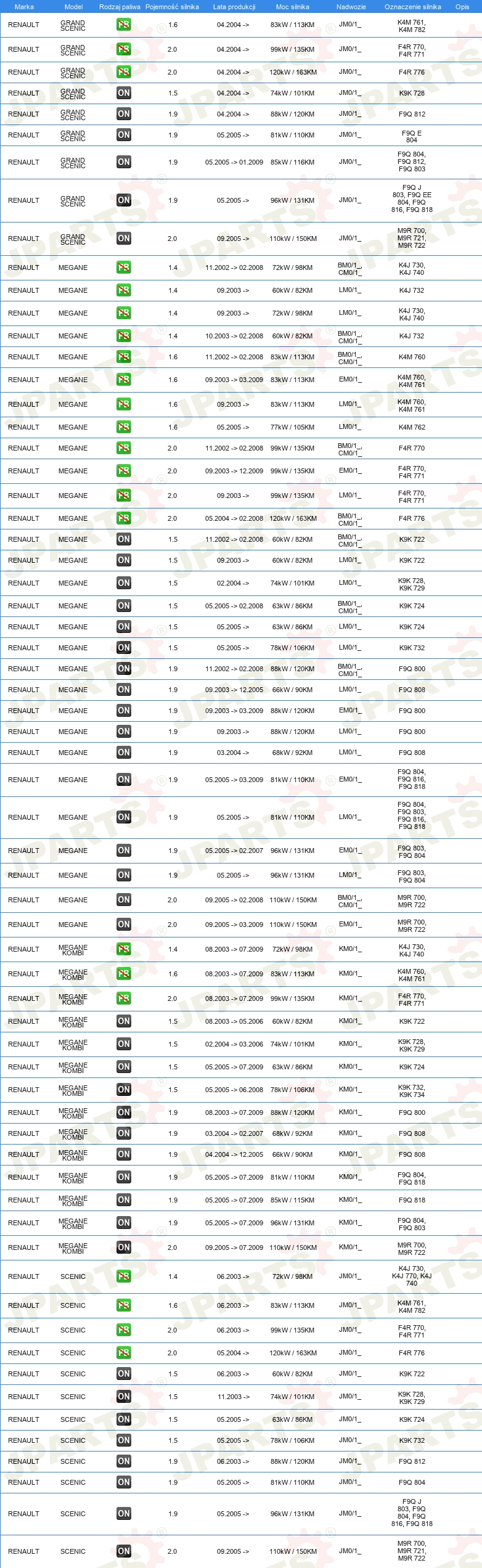Click date cell '09.2003 -> 12.2009'
482x1568 pixels.
234,472
